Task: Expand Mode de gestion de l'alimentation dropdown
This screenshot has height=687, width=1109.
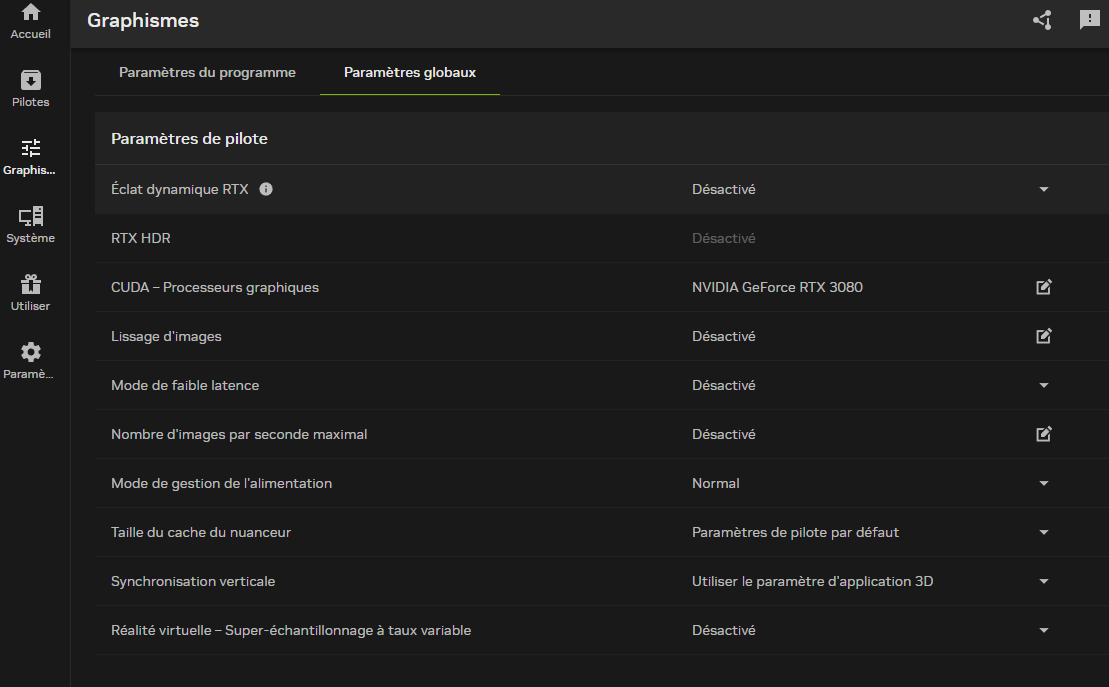Action: click(x=1043, y=484)
